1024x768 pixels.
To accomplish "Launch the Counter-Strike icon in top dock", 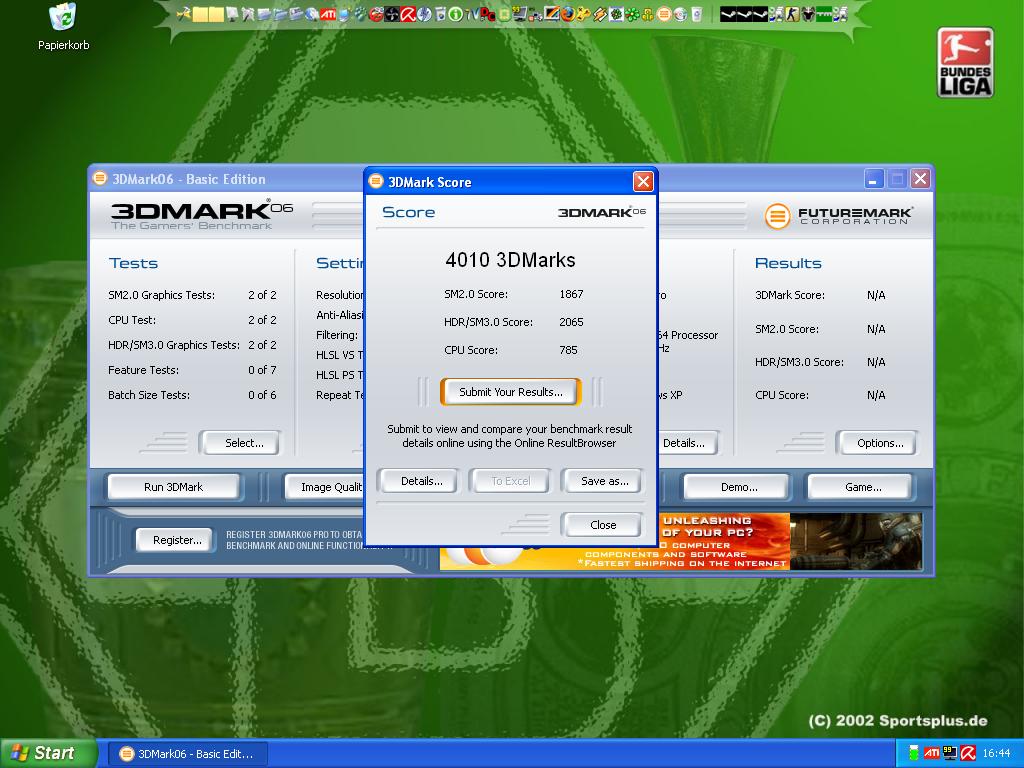I will point(792,14).
